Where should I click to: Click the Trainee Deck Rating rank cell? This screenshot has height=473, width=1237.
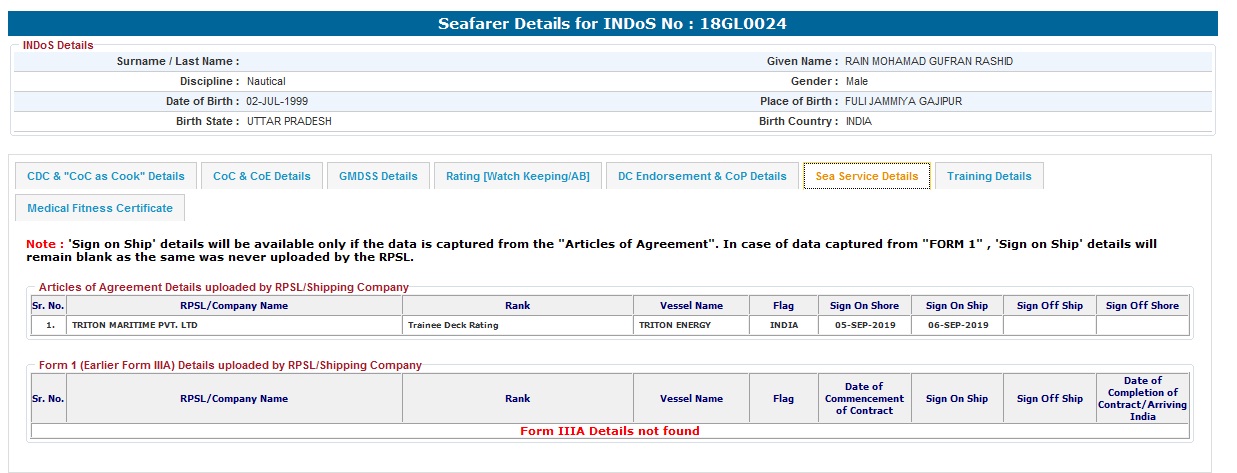453,325
